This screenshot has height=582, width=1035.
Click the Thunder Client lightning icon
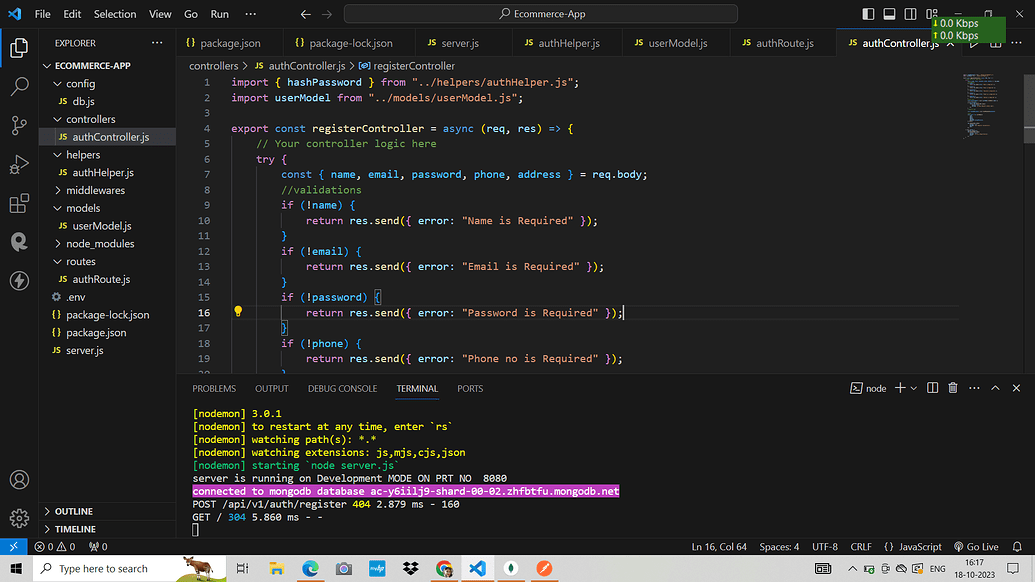coord(19,281)
